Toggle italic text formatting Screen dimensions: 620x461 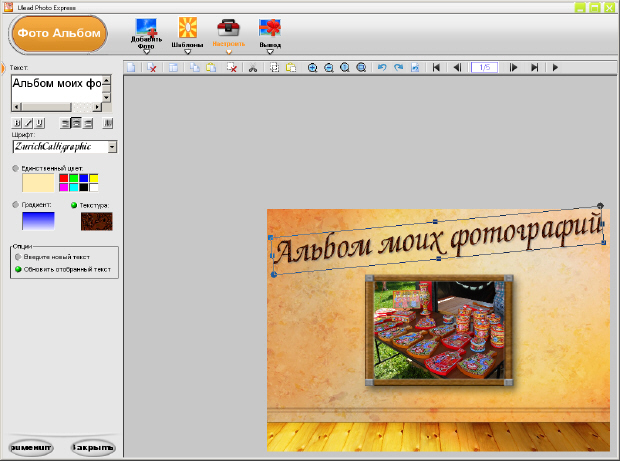28,123
